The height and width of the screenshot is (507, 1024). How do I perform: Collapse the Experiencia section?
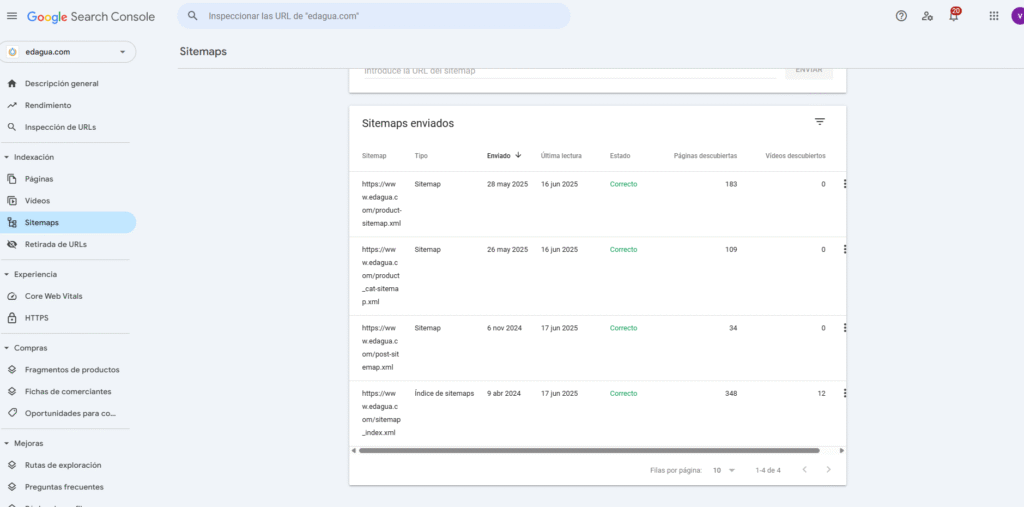[x=7, y=274]
